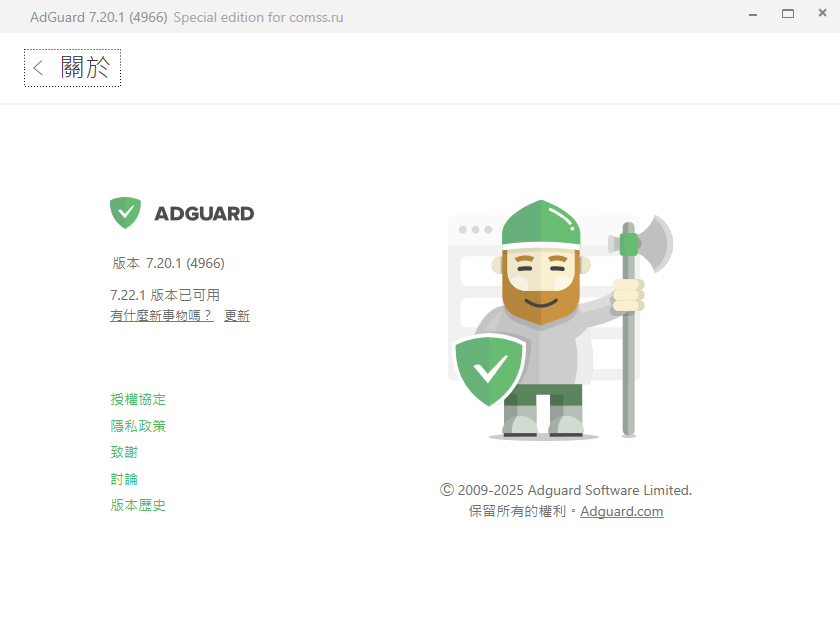The height and width of the screenshot is (640, 840).
Task: Open the 有什麼新事物嗎? what's new link
Action: (x=162, y=315)
